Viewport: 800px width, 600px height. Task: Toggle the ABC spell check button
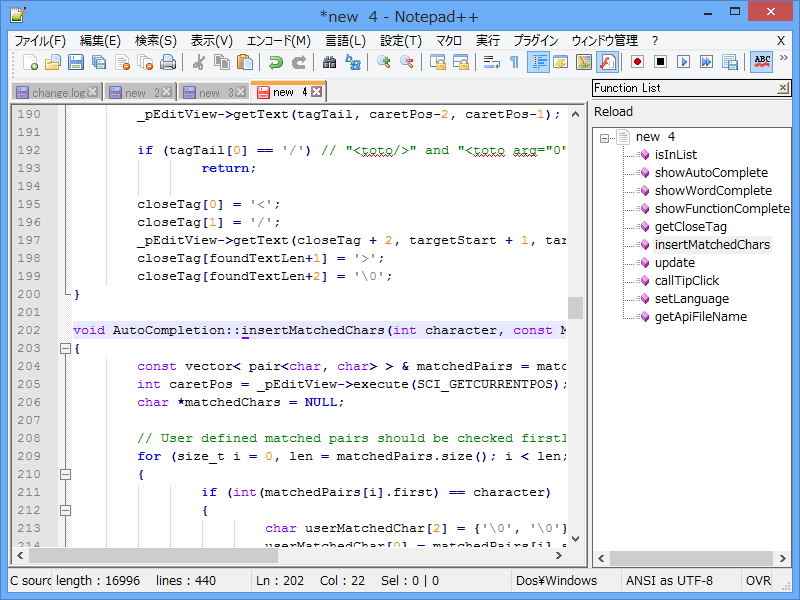(x=762, y=62)
